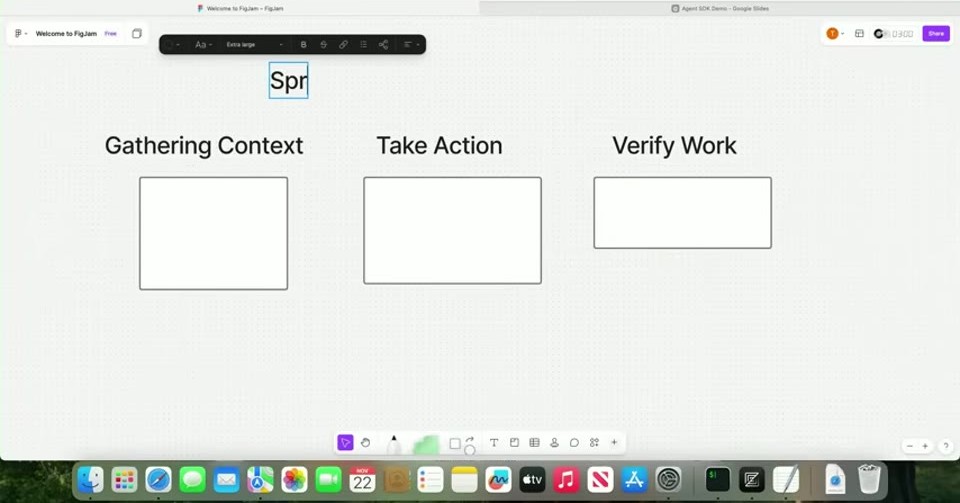Image resolution: width=960 pixels, height=503 pixels.
Task: Select the Verify Work heading
Action: [674, 146]
